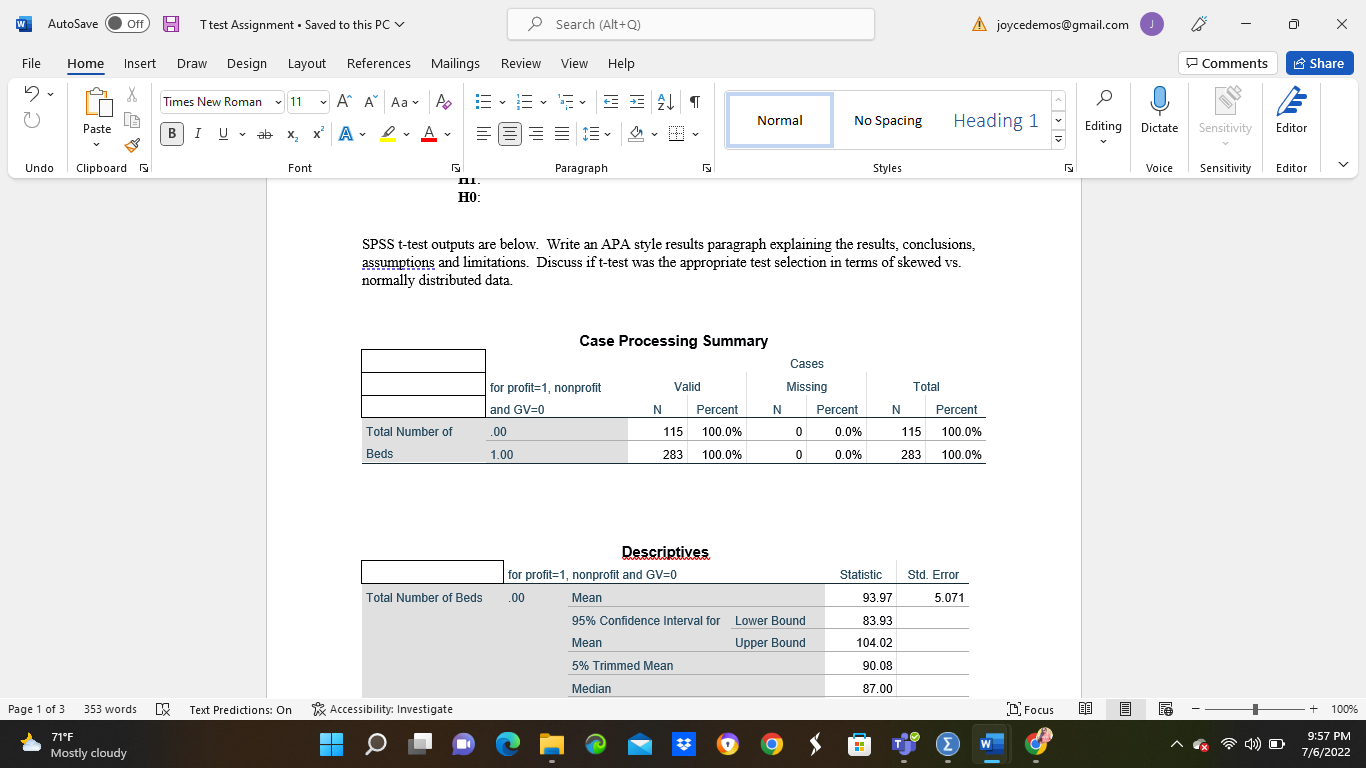1366x768 pixels.
Task: Open the Comments pane
Action: tap(1227, 63)
